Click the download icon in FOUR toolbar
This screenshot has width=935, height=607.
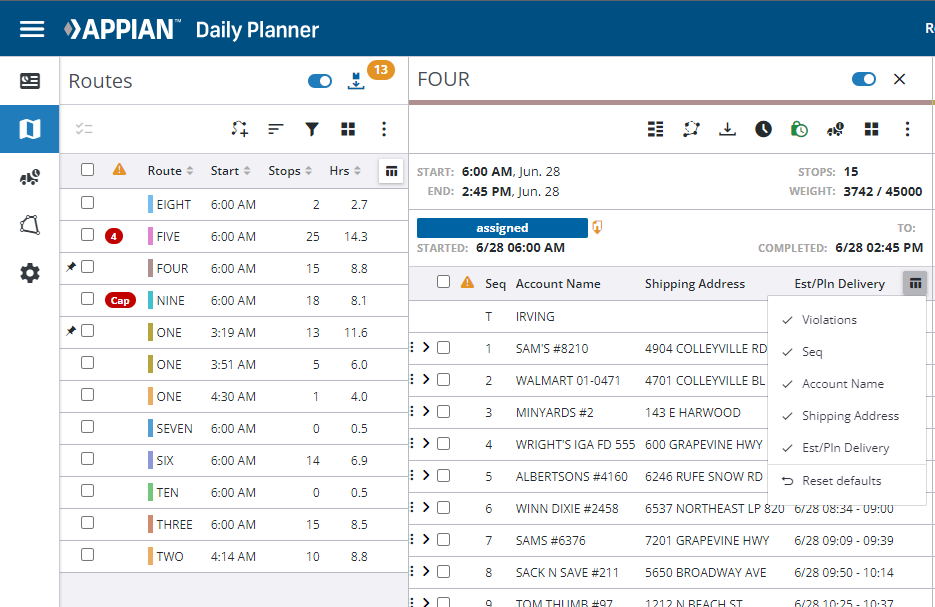coord(727,129)
